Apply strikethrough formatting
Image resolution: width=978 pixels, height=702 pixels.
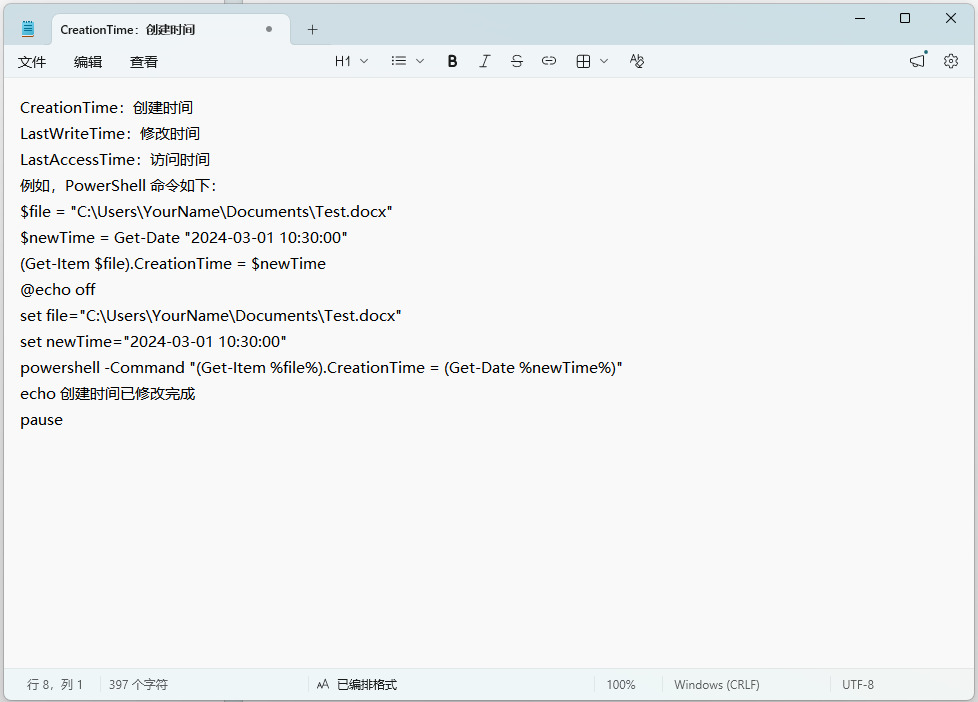pyautogui.click(x=516, y=61)
